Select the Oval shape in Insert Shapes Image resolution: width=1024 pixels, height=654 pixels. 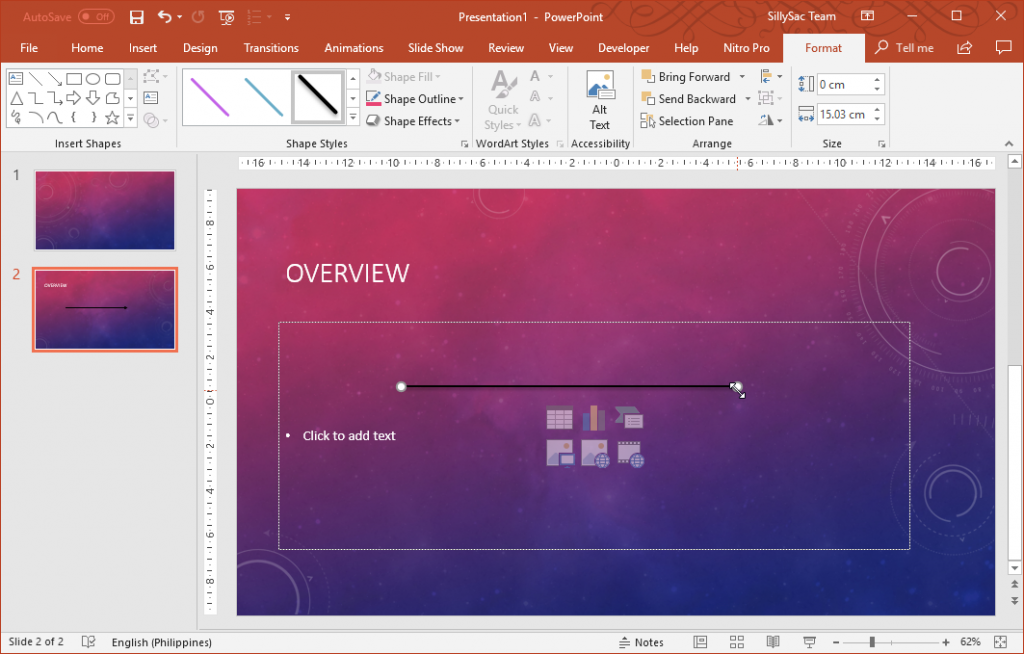point(92,77)
